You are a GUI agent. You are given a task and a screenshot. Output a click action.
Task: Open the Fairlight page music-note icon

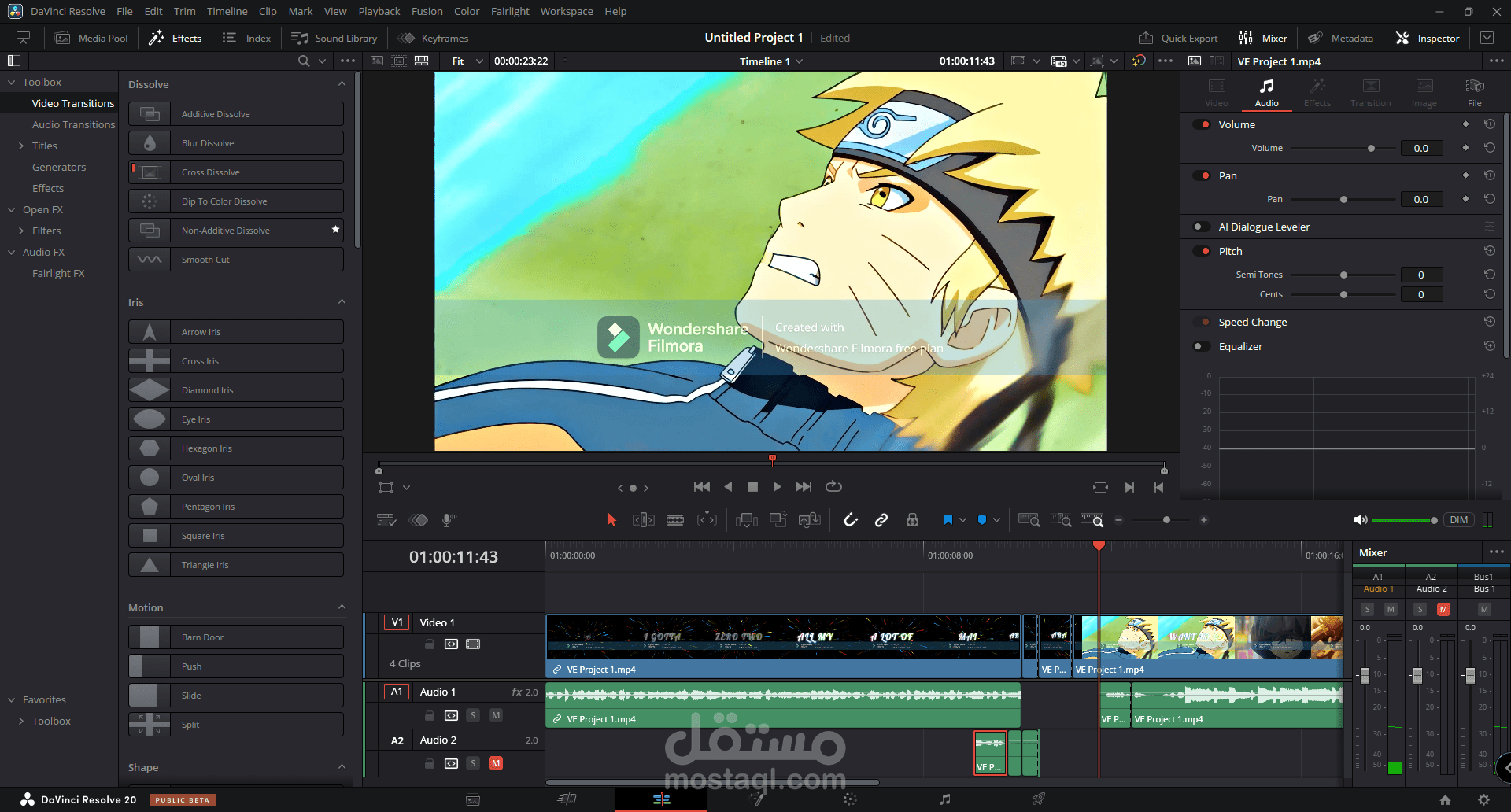coord(944,799)
